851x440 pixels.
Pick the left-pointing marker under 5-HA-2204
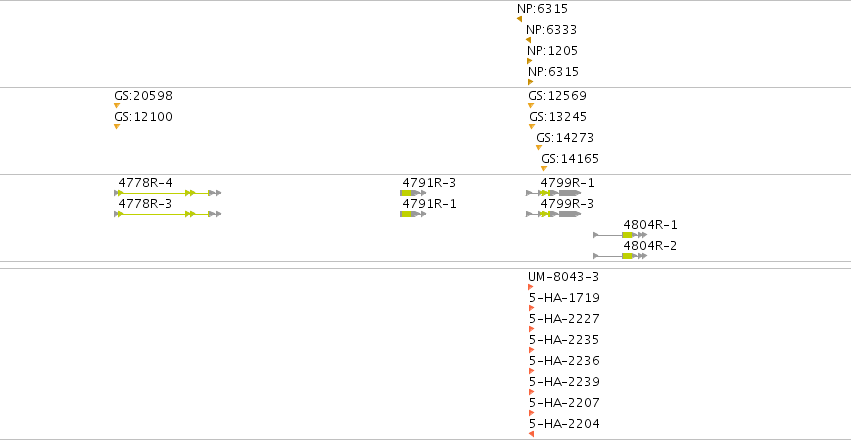[x=531, y=434]
